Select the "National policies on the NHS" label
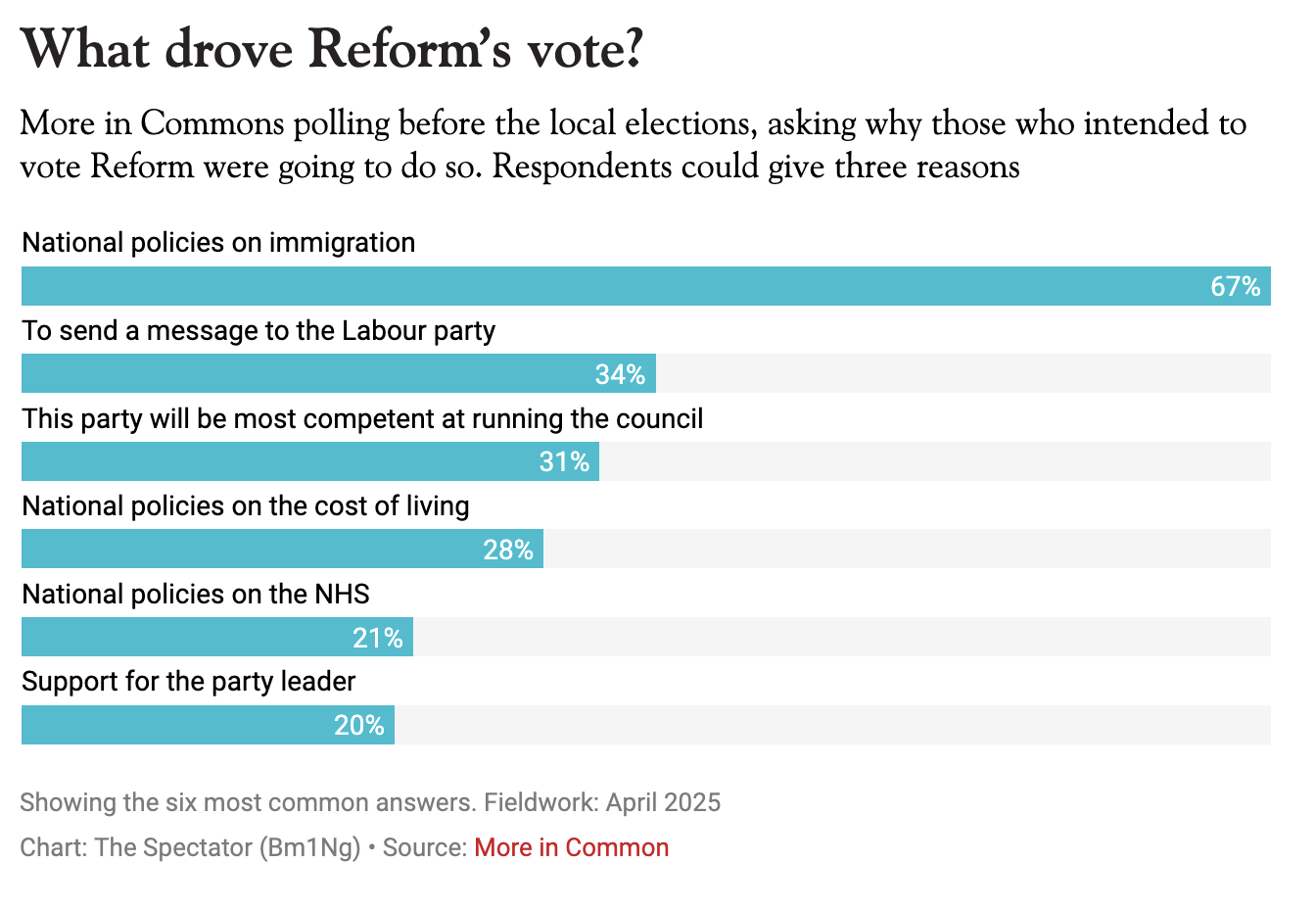 tap(196, 595)
